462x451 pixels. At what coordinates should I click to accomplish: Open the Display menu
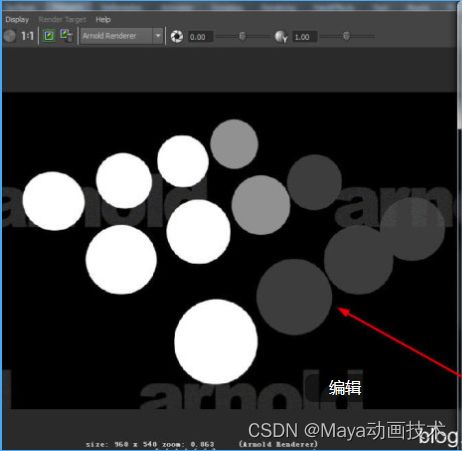[x=17, y=20]
